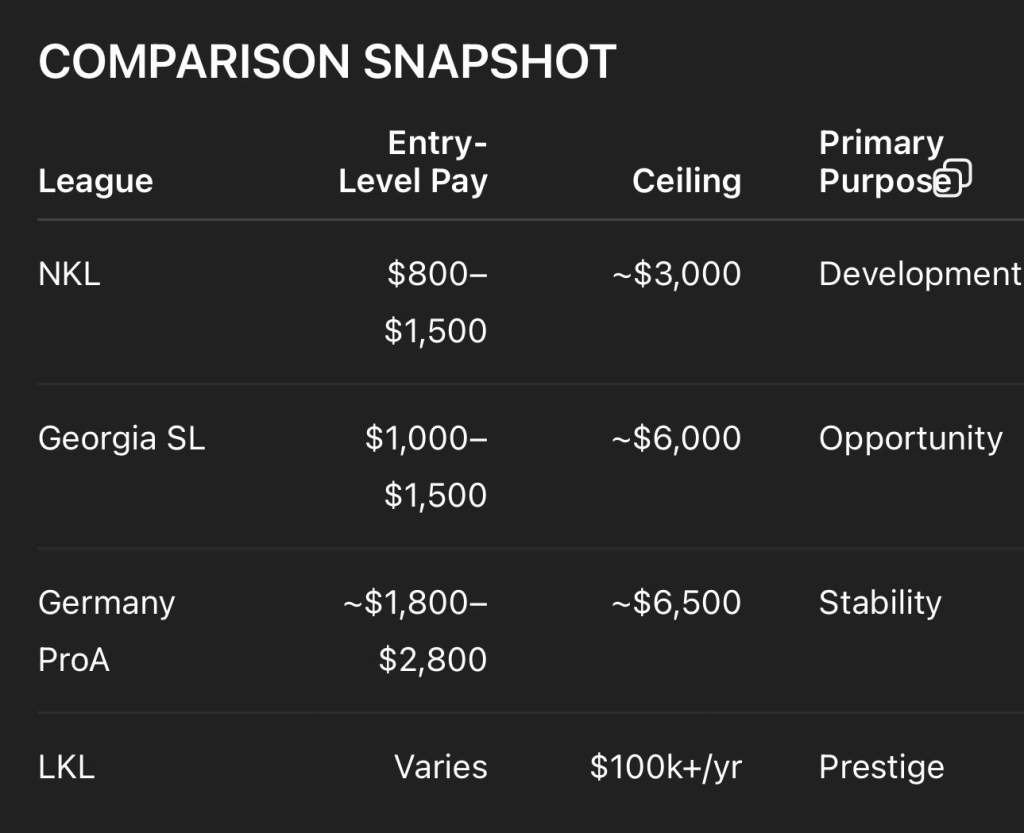Click the ~$3,000 ceiling value

click(x=676, y=274)
